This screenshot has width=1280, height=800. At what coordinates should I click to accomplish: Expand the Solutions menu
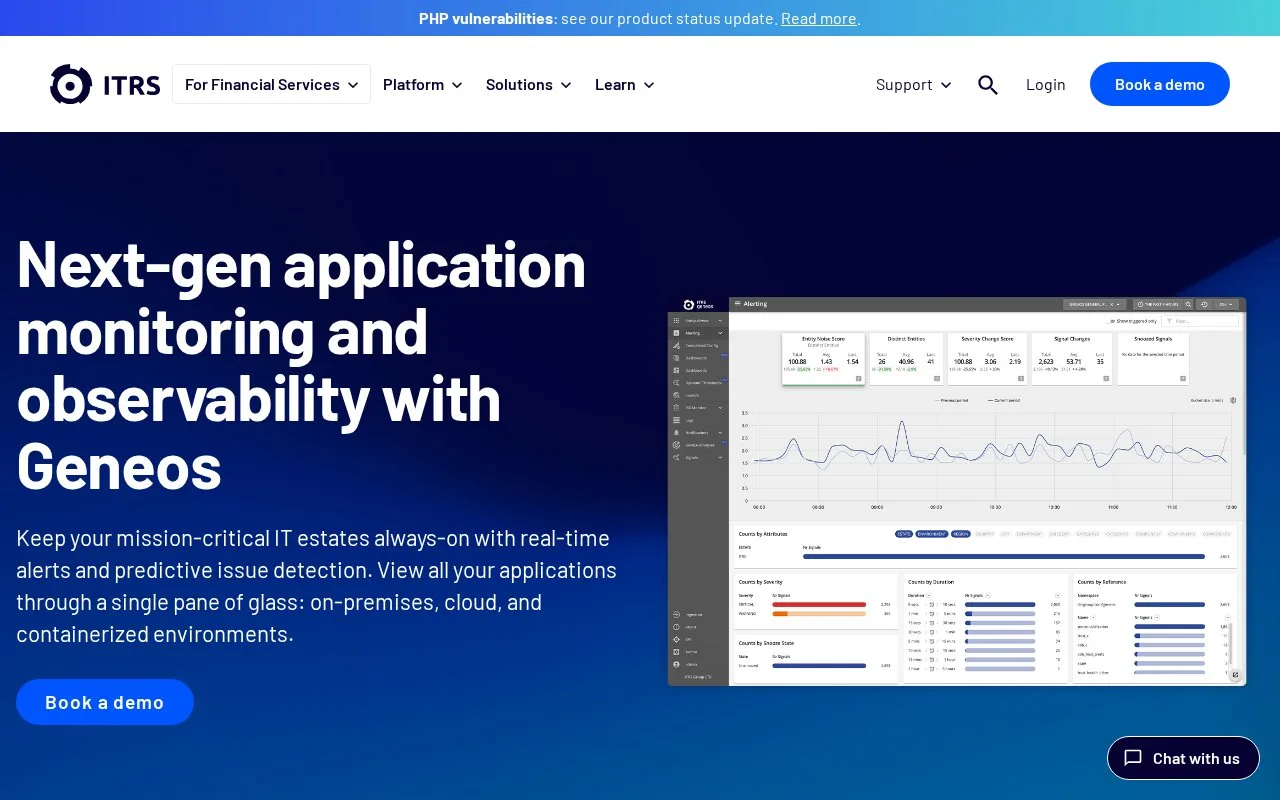[529, 85]
